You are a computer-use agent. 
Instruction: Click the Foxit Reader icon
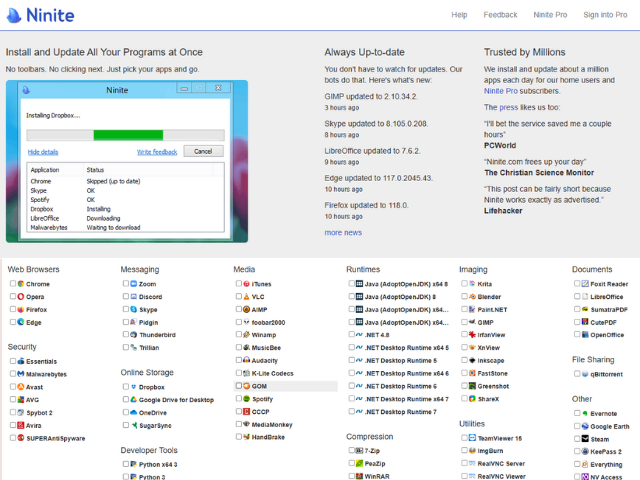[585, 284]
